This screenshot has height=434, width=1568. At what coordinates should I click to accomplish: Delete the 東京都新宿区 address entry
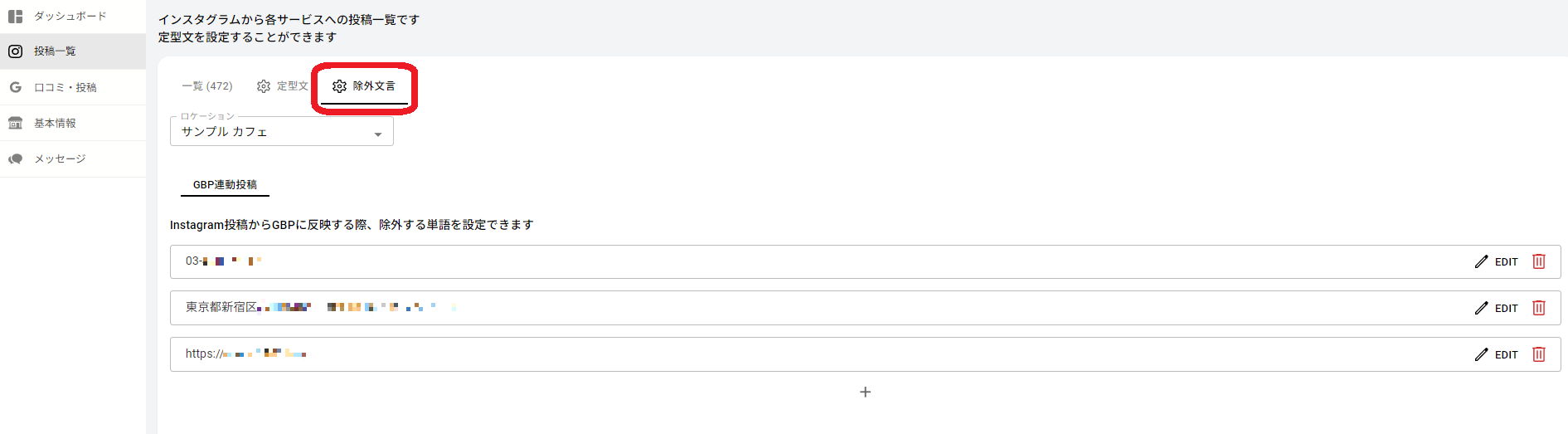pyautogui.click(x=1538, y=308)
